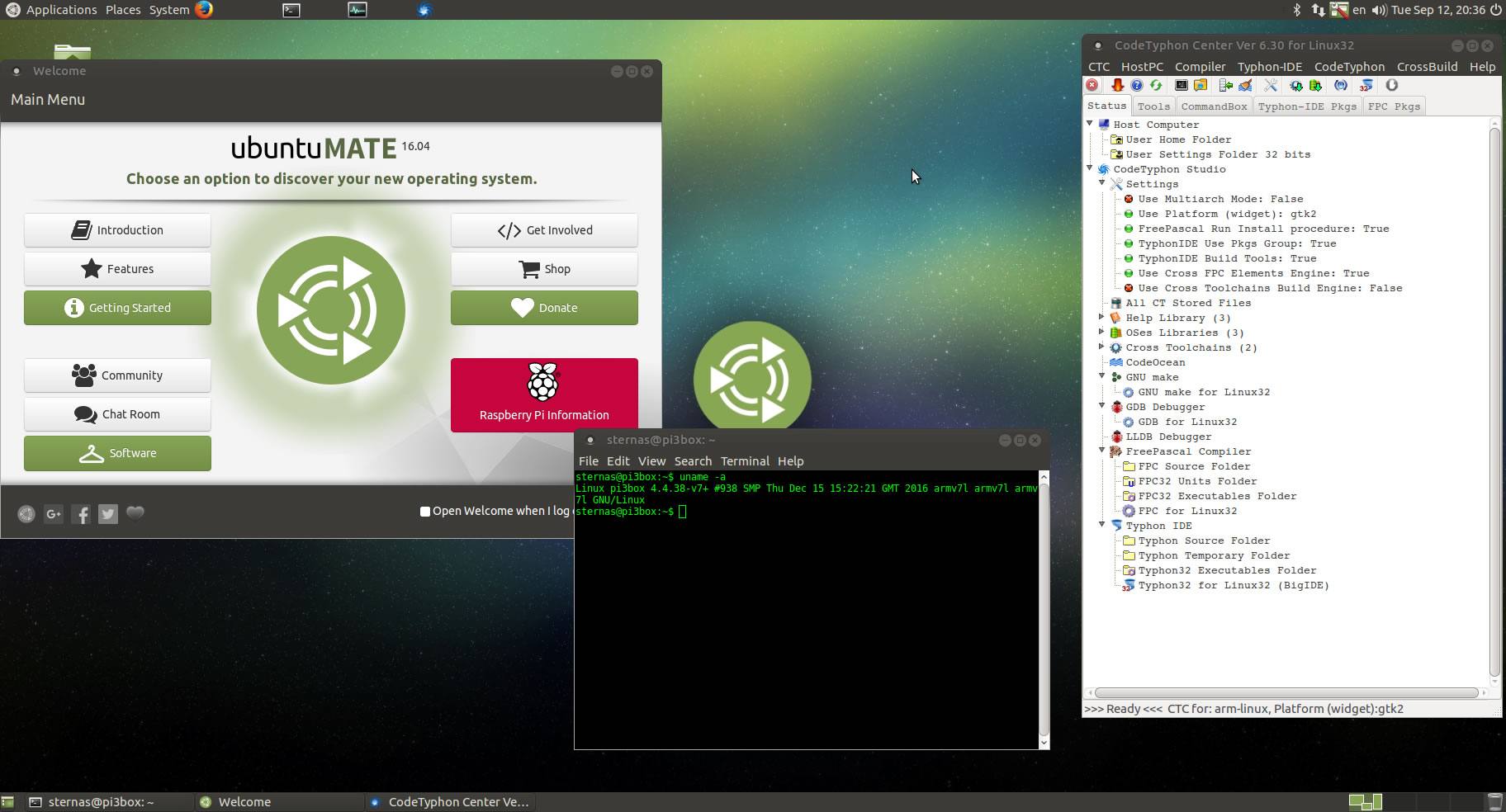Open Terminal menu in terminal window
The height and width of the screenshot is (812, 1506).
point(745,461)
